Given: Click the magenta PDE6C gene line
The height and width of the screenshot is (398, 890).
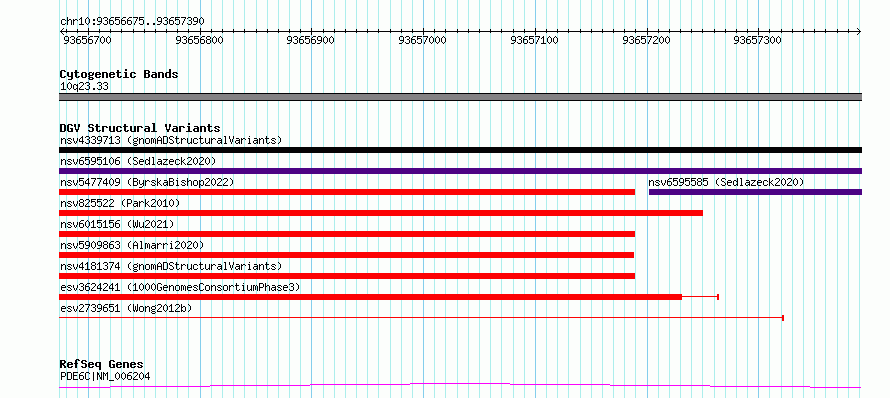Looking at the screenshot, I should tap(460, 386).
